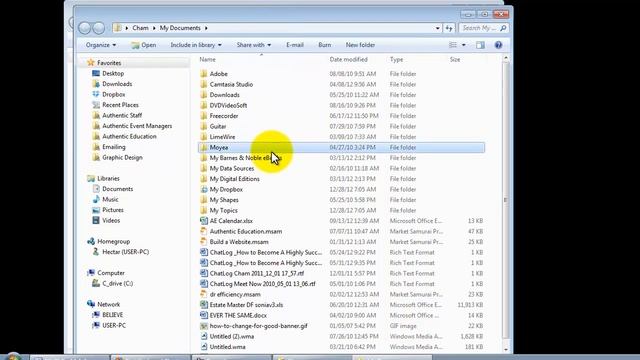
Task: Select the My Dropbox folder
Action: [x=226, y=189]
